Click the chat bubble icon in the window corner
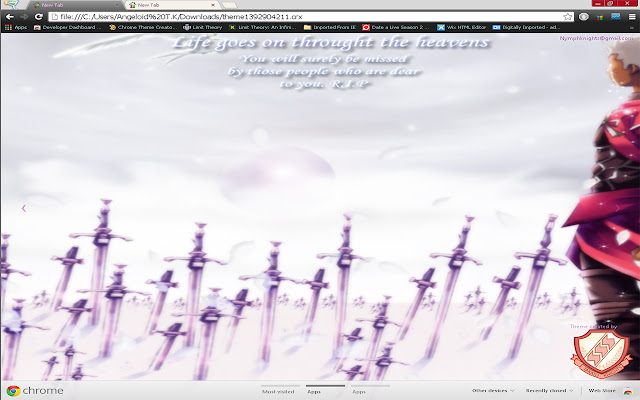 coord(11,4)
